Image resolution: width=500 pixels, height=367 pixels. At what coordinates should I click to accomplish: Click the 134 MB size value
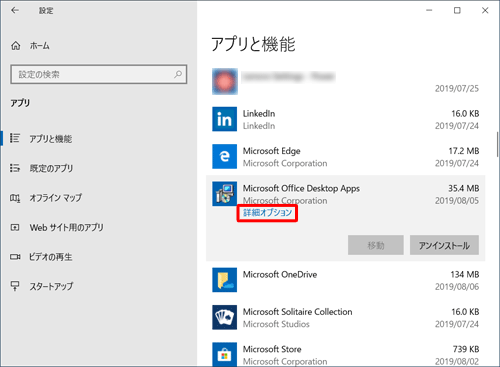(x=465, y=275)
